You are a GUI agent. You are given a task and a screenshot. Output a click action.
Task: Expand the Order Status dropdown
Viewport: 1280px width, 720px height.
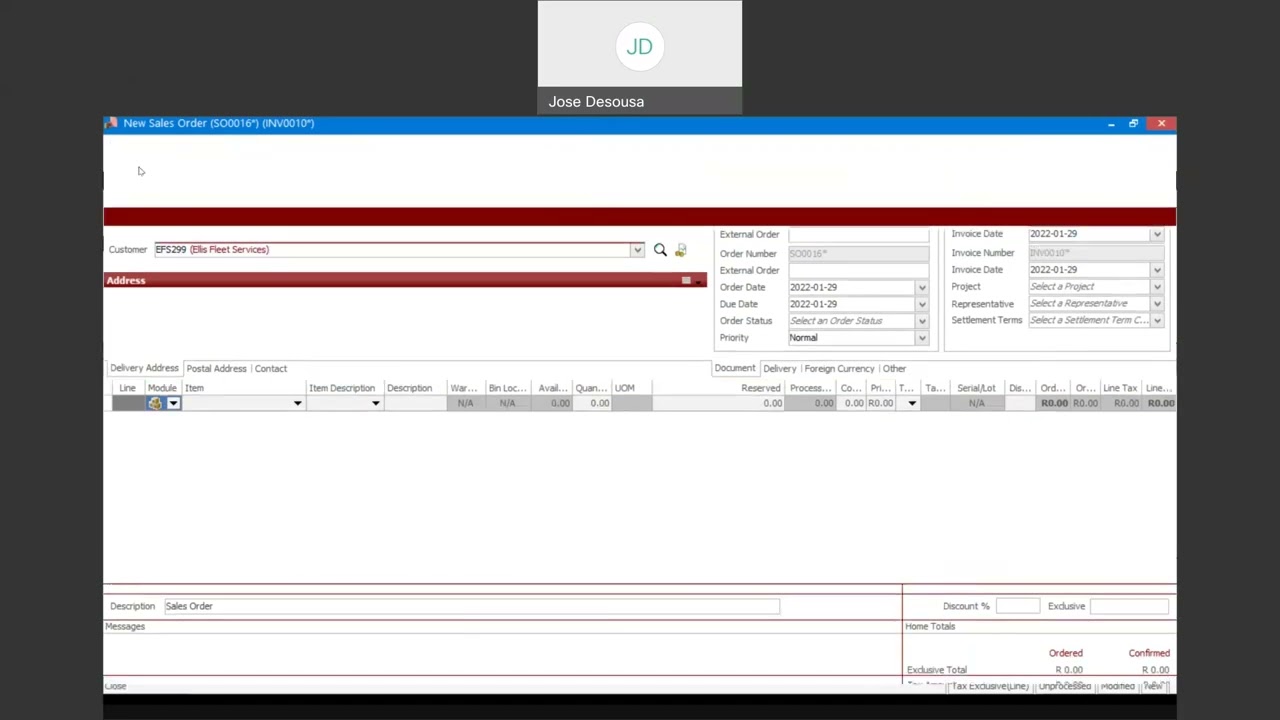pos(922,322)
